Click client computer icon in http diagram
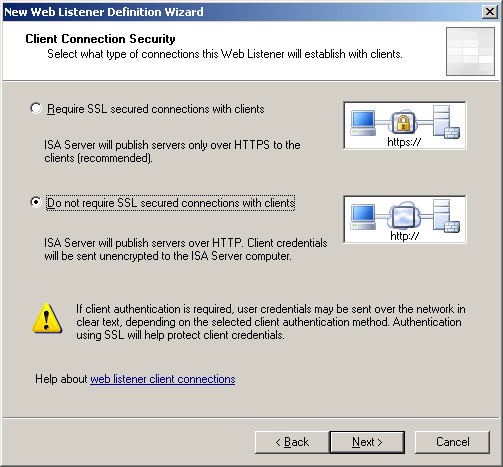 pyautogui.click(x=363, y=217)
